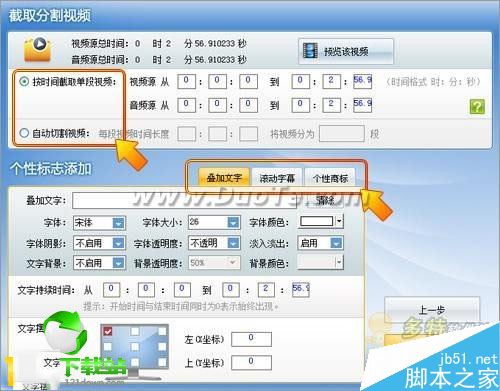
Task: Switch to the 叠加文字 tab
Action: 224,177
